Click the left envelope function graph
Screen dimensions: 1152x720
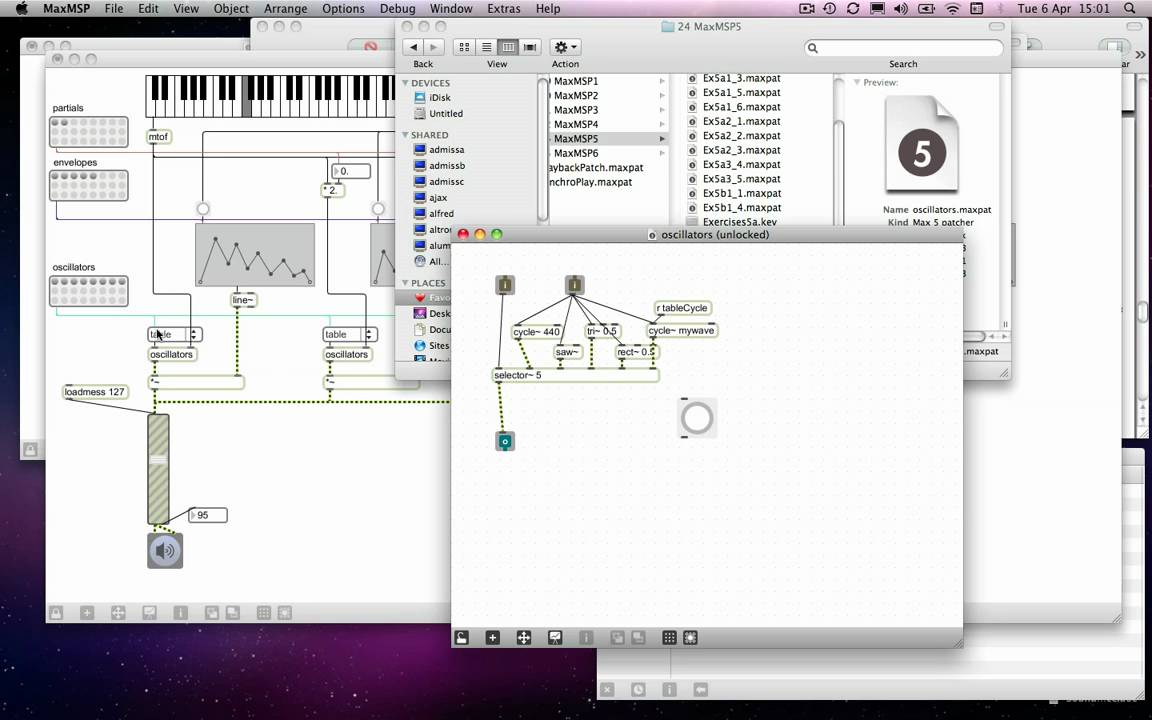(x=255, y=255)
